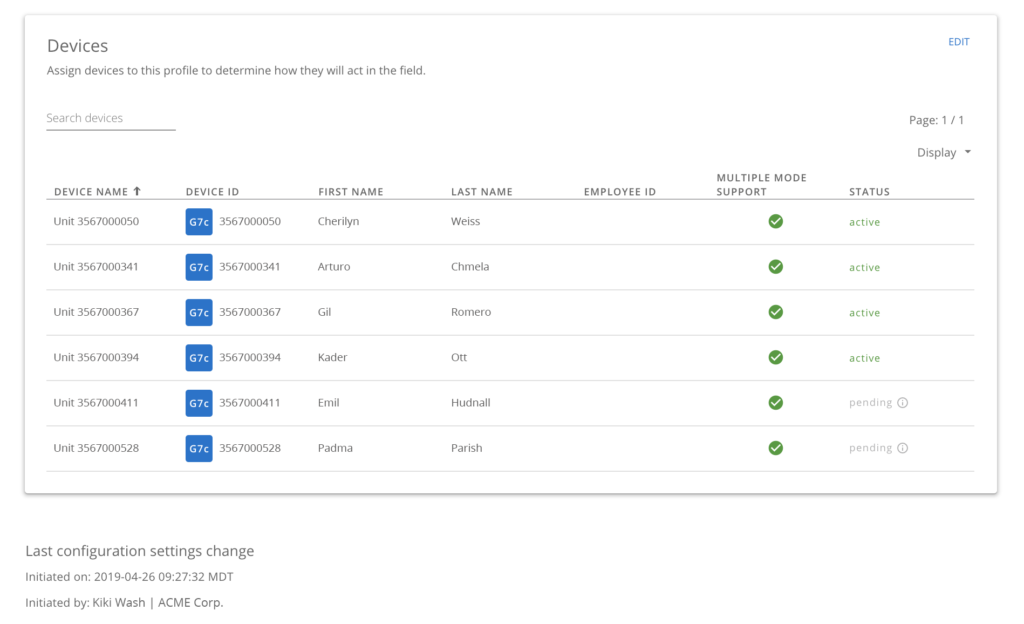Image resolution: width=1024 pixels, height=624 pixels.
Task: Click the active status for Arturo Chmela
Action: (864, 267)
